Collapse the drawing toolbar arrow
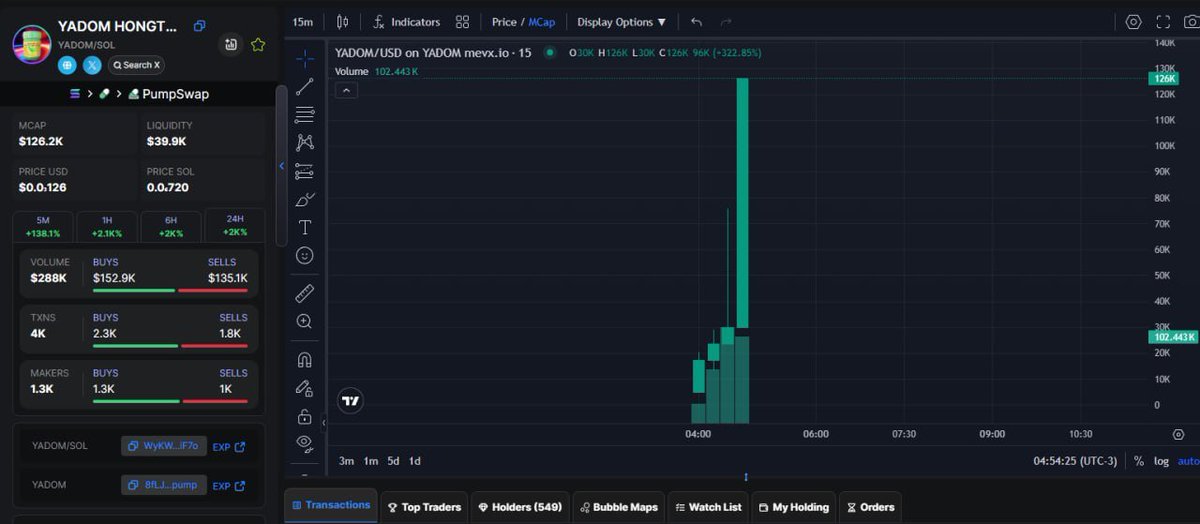This screenshot has height=524, width=1200. (x=324, y=423)
